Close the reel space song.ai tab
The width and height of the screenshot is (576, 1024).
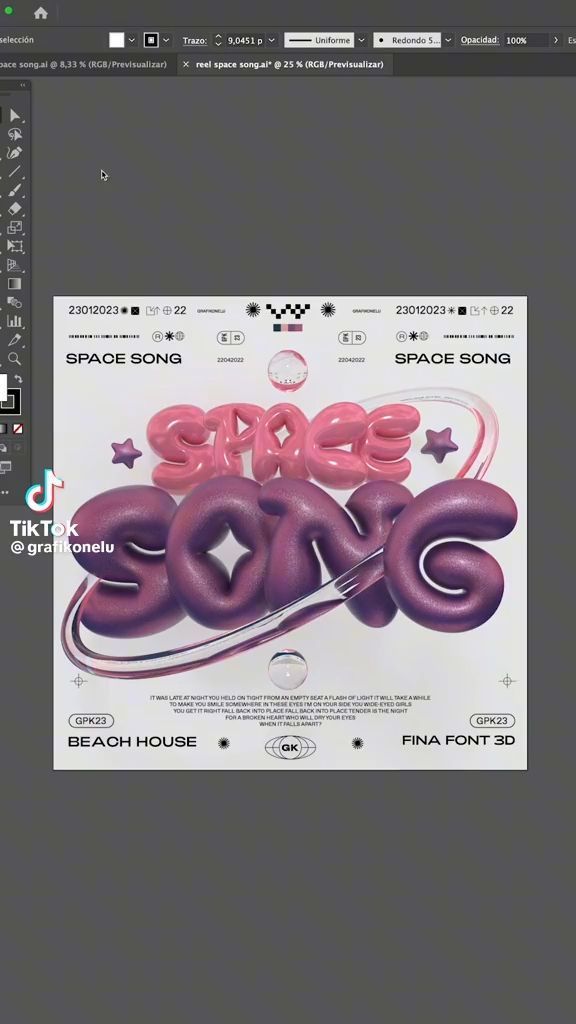[x=186, y=65]
